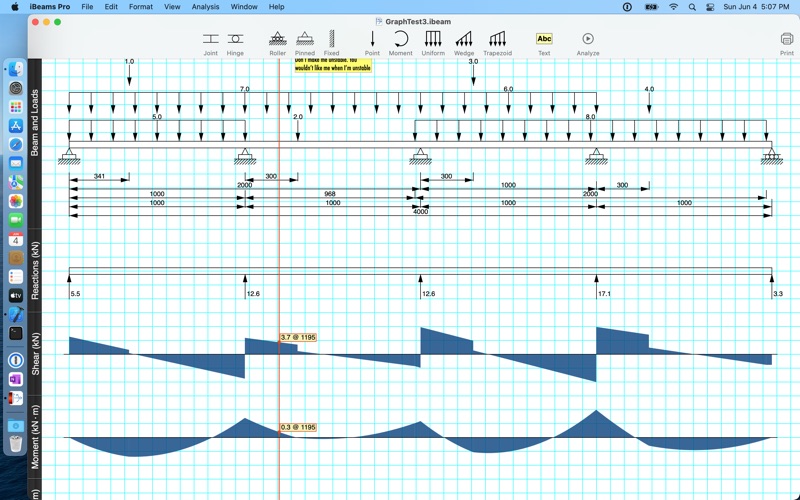This screenshot has width=800, height=500.
Task: Open Reminders from the Dock
Action: (x=16, y=277)
